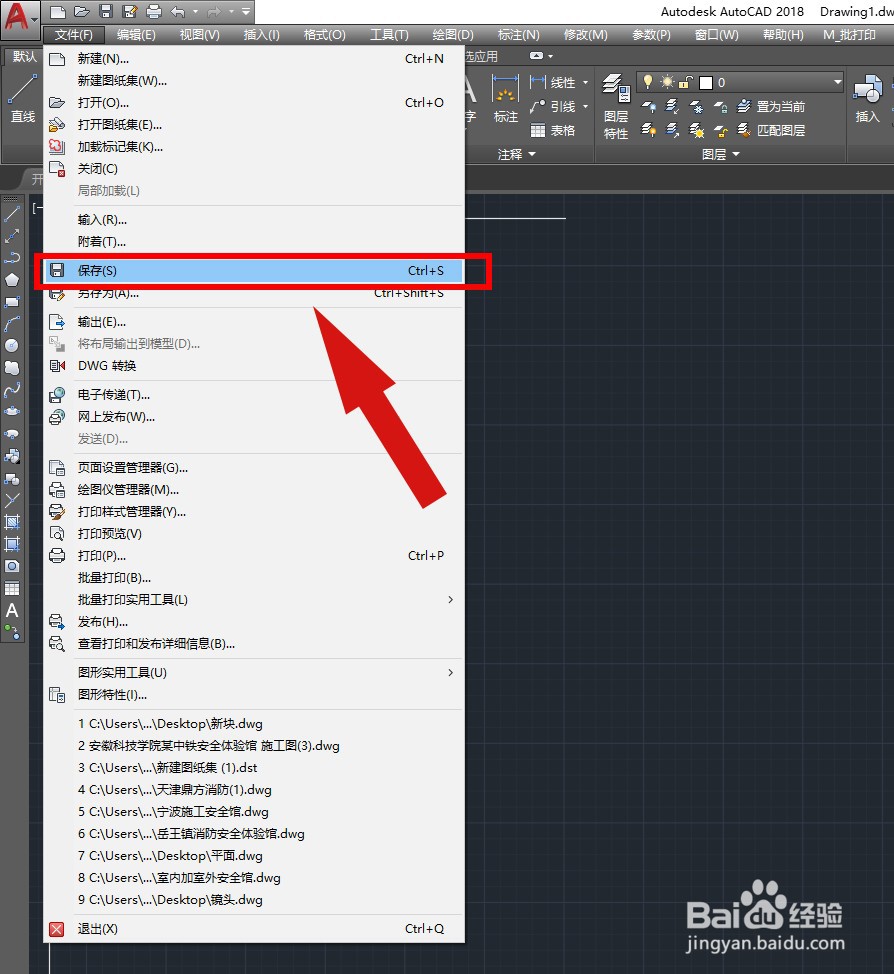Choose 电子传递(T)... menu entry
Image resolution: width=894 pixels, height=974 pixels.
pyautogui.click(x=253, y=394)
